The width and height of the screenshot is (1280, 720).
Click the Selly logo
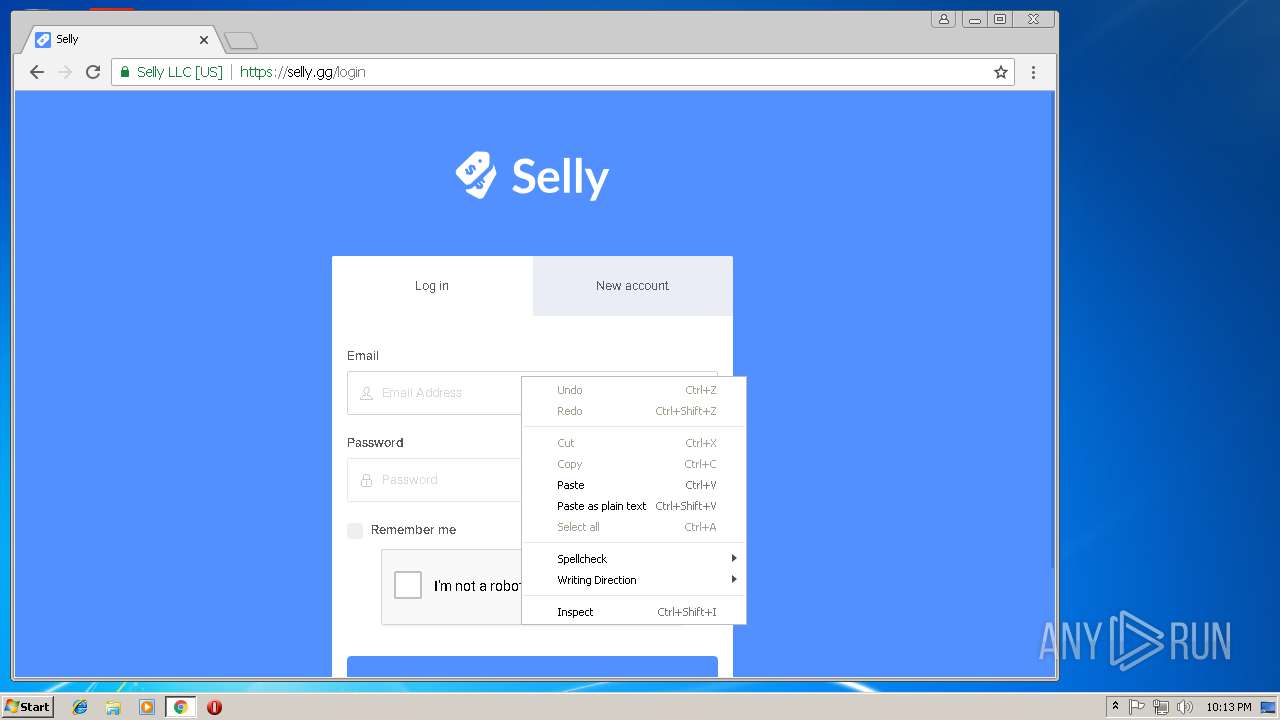tap(532, 176)
